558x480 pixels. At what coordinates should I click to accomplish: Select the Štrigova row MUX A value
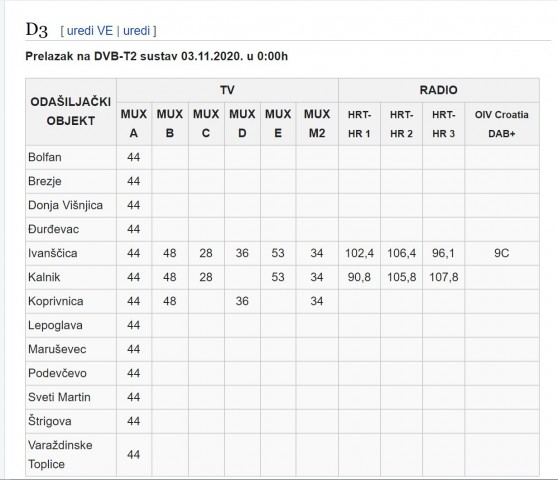point(134,421)
